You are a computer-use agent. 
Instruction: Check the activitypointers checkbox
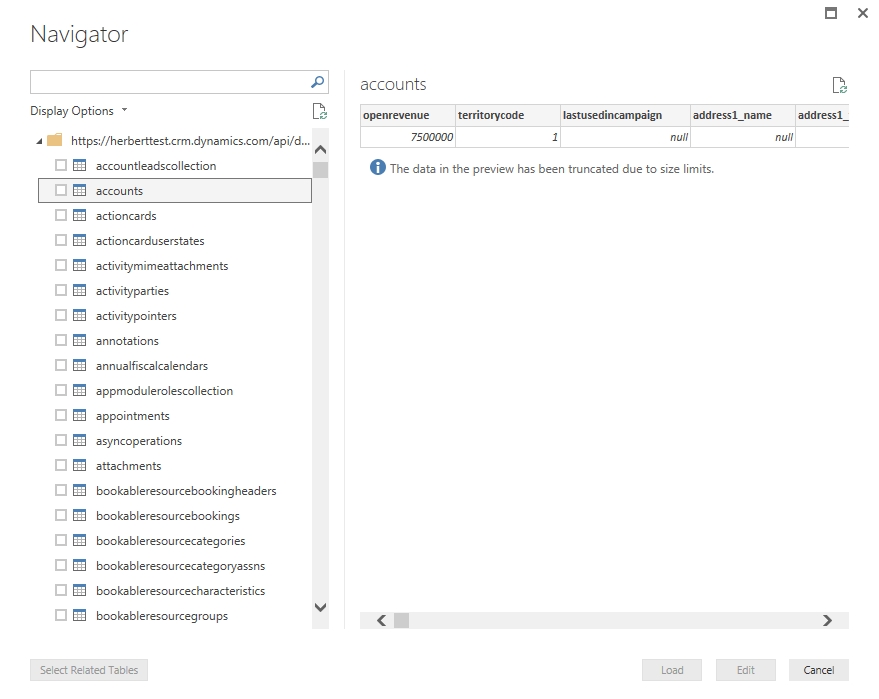[x=61, y=315]
